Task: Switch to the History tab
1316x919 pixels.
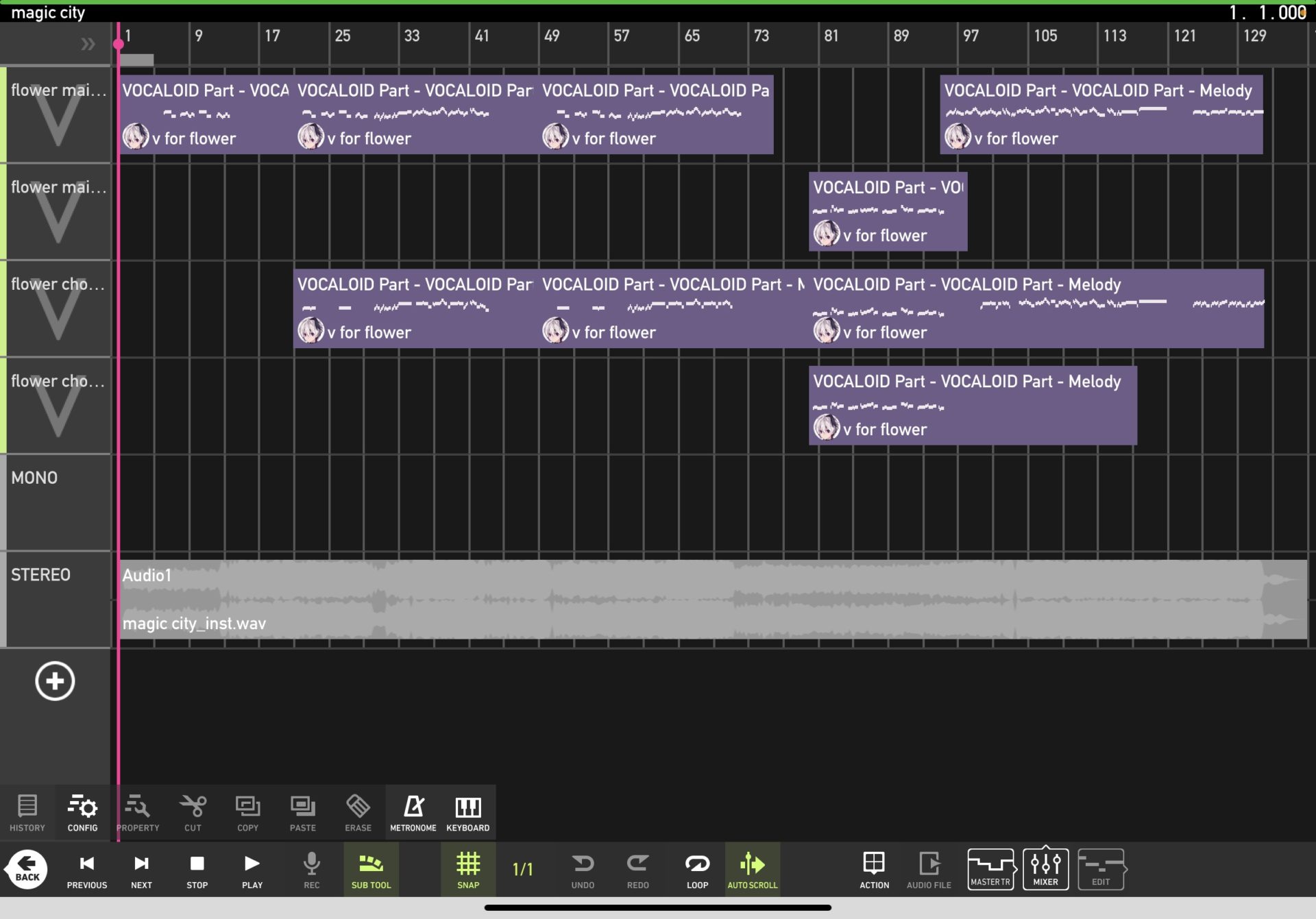Action: 27,812
